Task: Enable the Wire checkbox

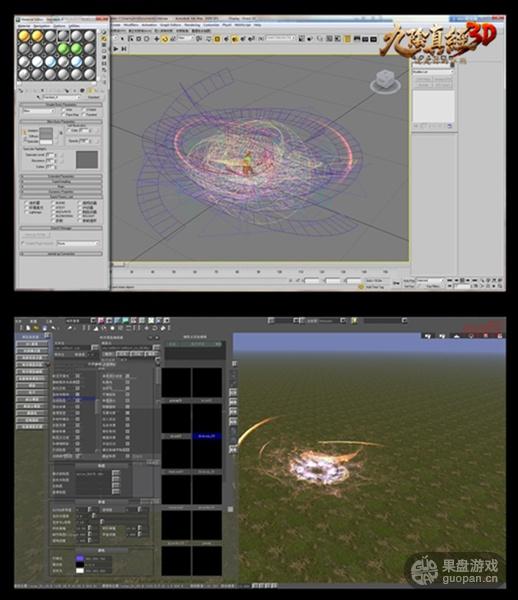Action: [x=64, y=109]
